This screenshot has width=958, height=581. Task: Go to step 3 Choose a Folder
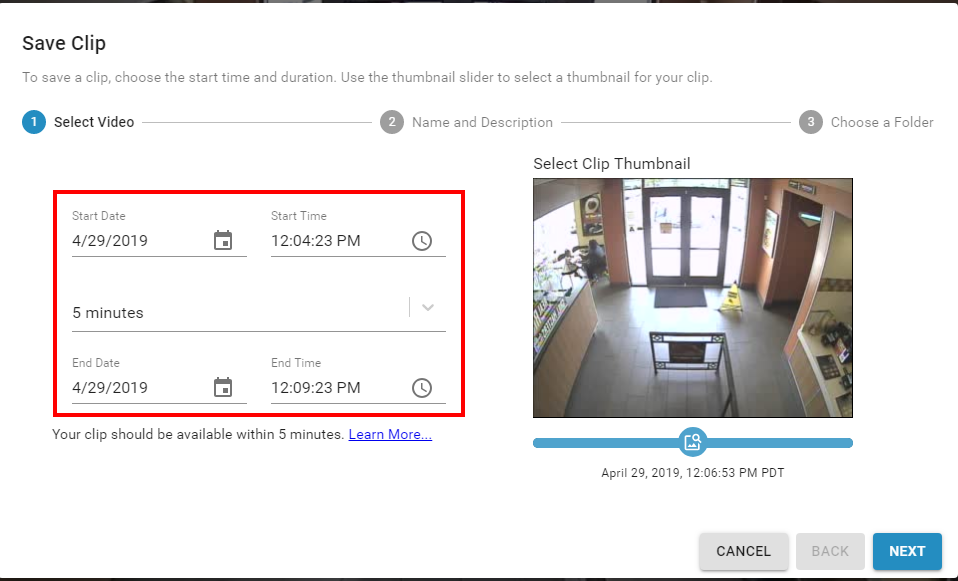pyautogui.click(x=866, y=122)
